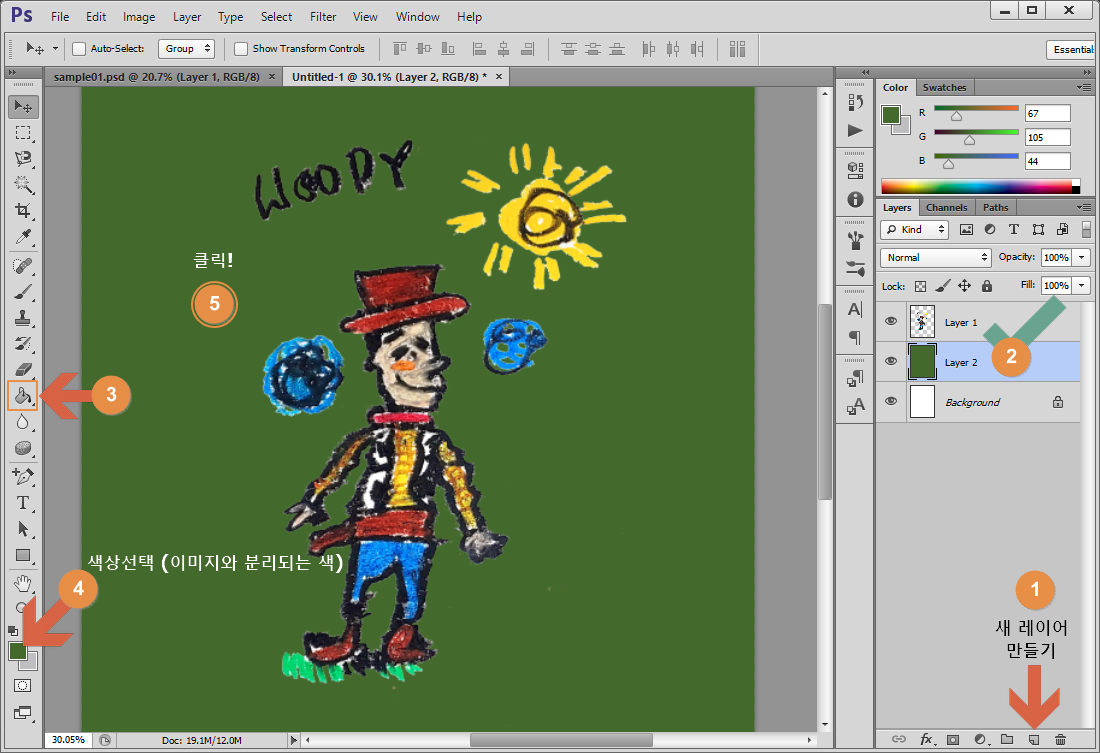Select the Clone Stamp tool

23,318
